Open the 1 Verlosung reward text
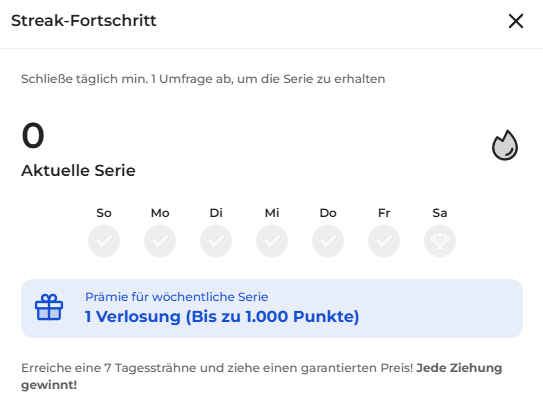 pos(222,316)
